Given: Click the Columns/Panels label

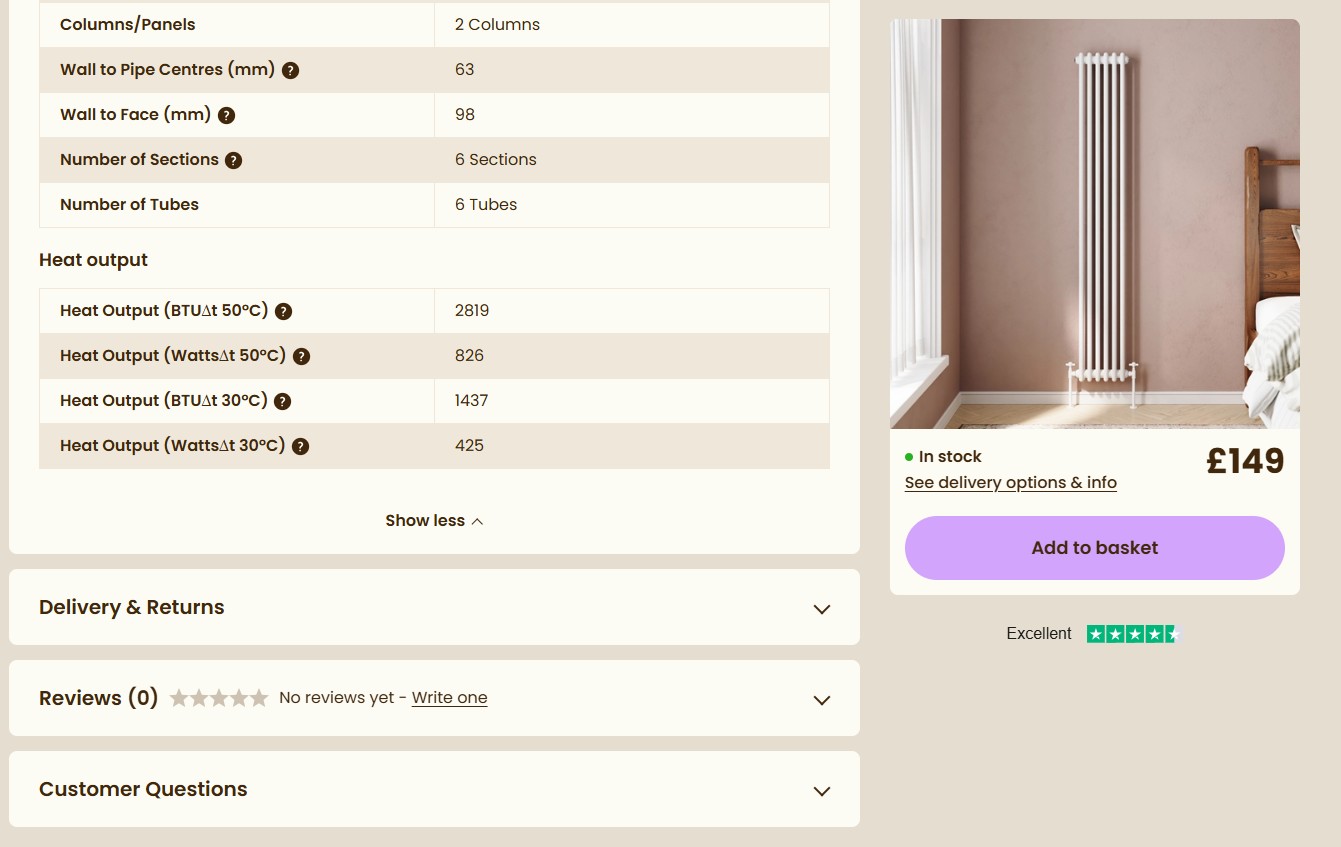Looking at the screenshot, I should (x=128, y=25).
